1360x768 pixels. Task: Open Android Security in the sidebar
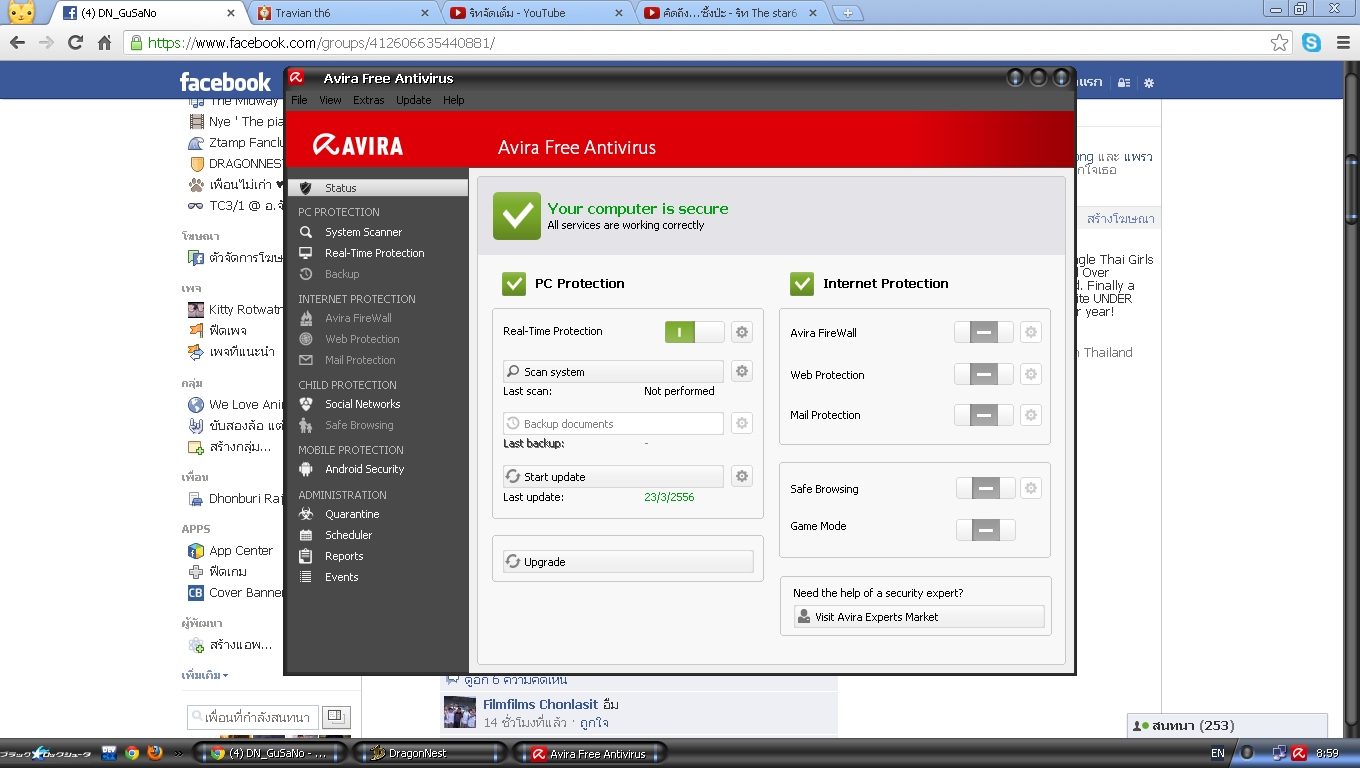coord(364,469)
